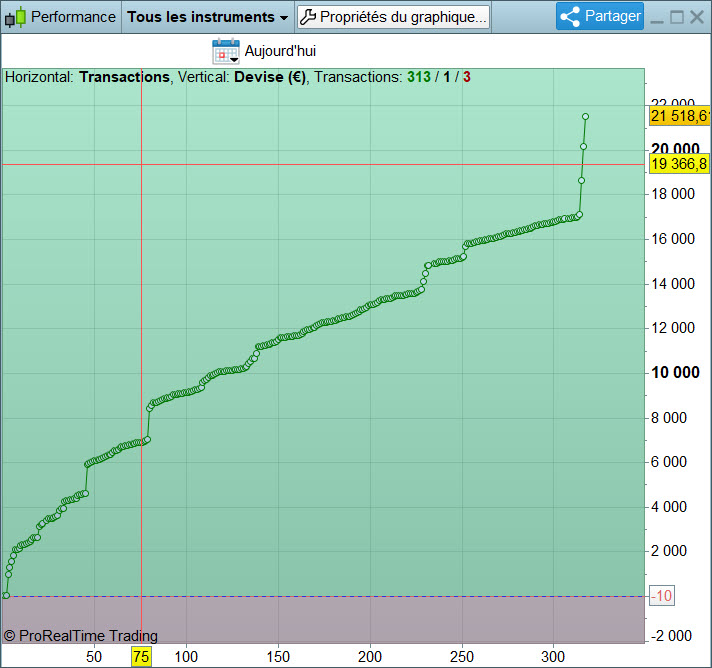Maximize the Performance window
This screenshot has width=712, height=668.
[x=677, y=17]
